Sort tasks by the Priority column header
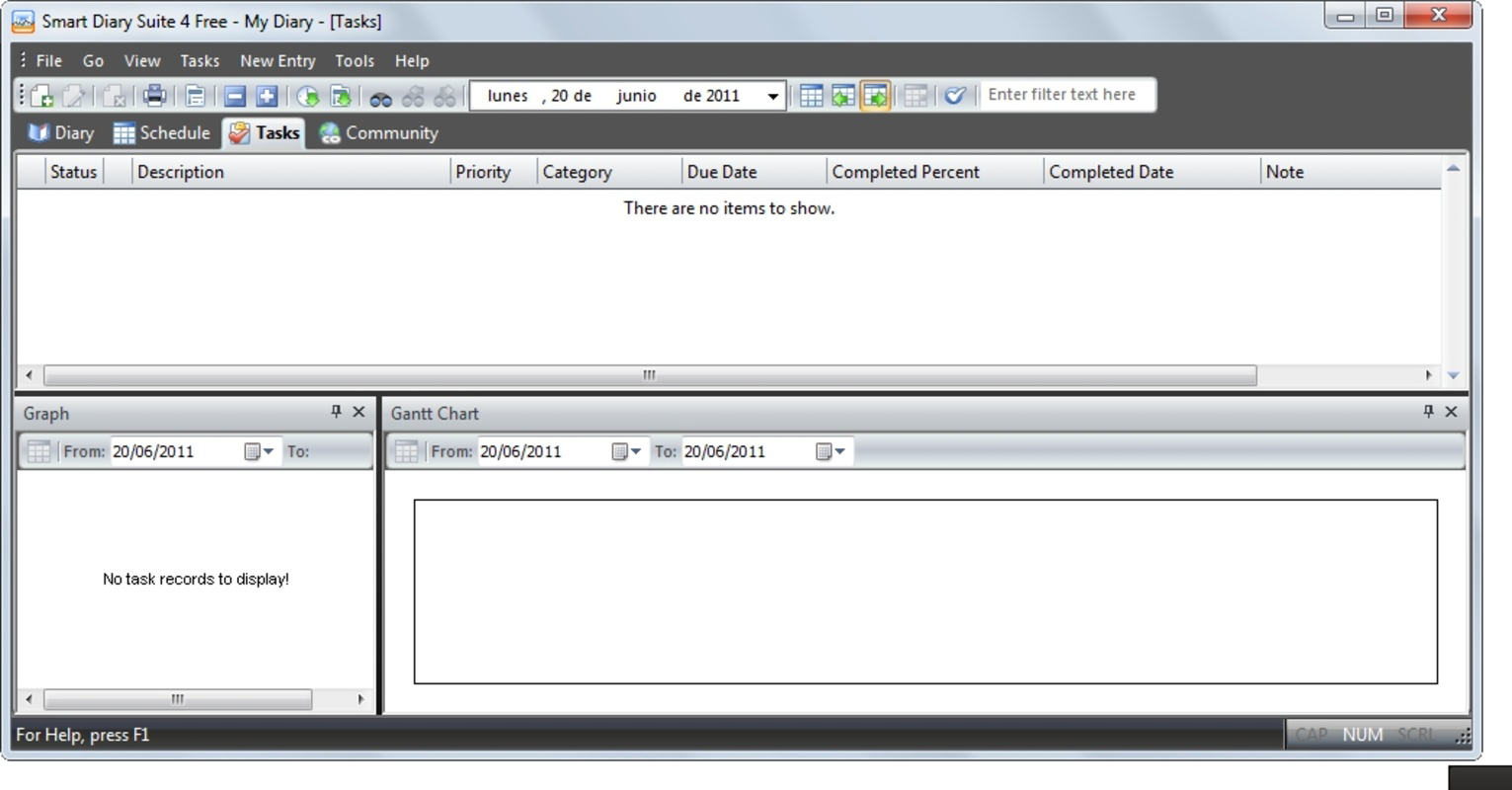The image size is (1512, 790). (483, 171)
